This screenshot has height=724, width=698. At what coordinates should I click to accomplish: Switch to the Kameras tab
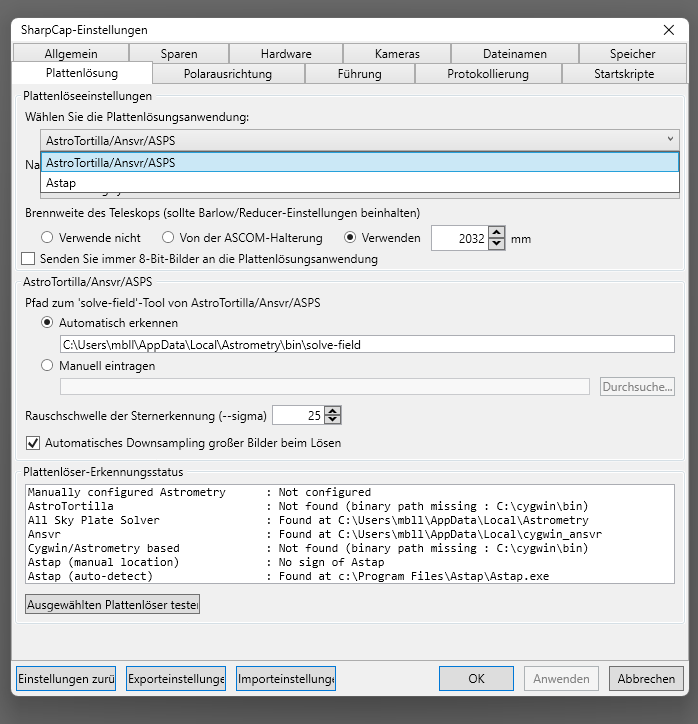397,54
